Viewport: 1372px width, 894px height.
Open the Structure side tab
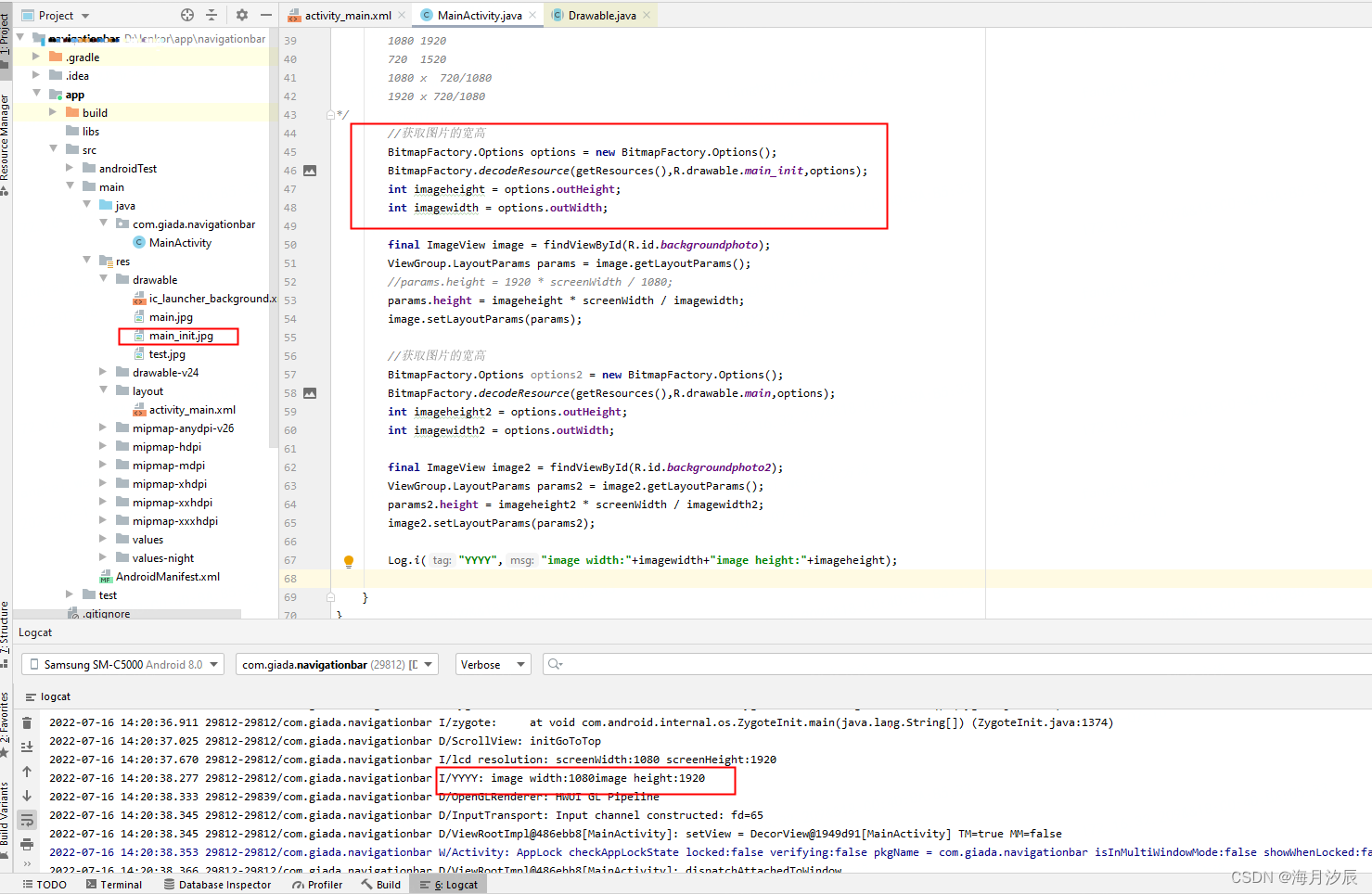click(6, 633)
